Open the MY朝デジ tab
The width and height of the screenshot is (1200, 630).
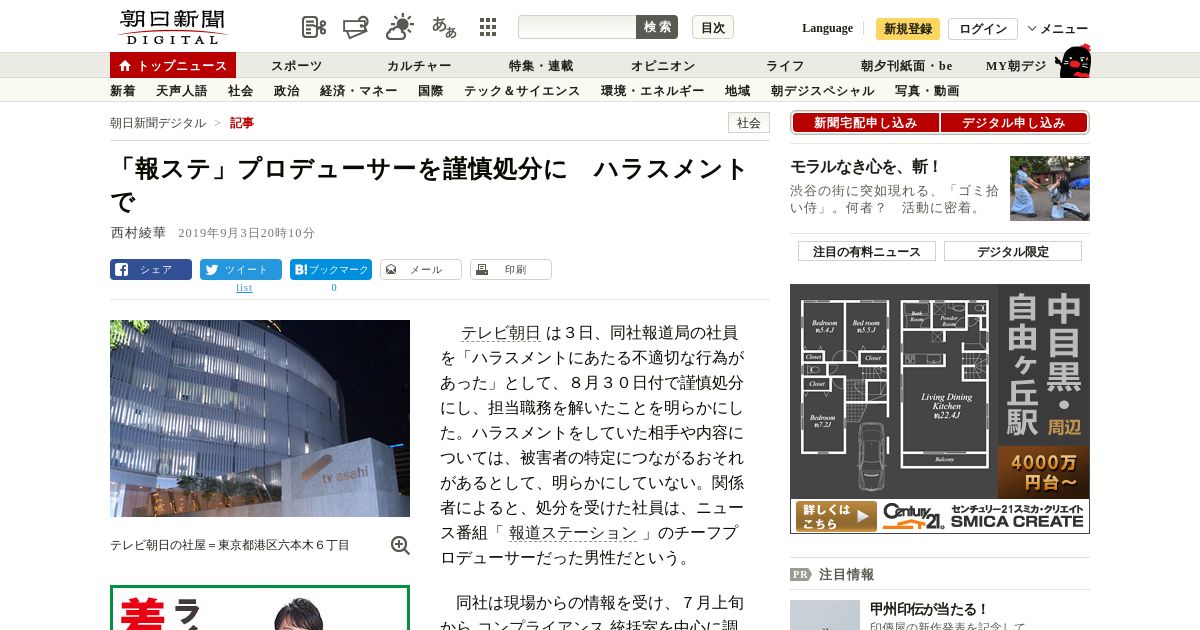pos(1016,66)
